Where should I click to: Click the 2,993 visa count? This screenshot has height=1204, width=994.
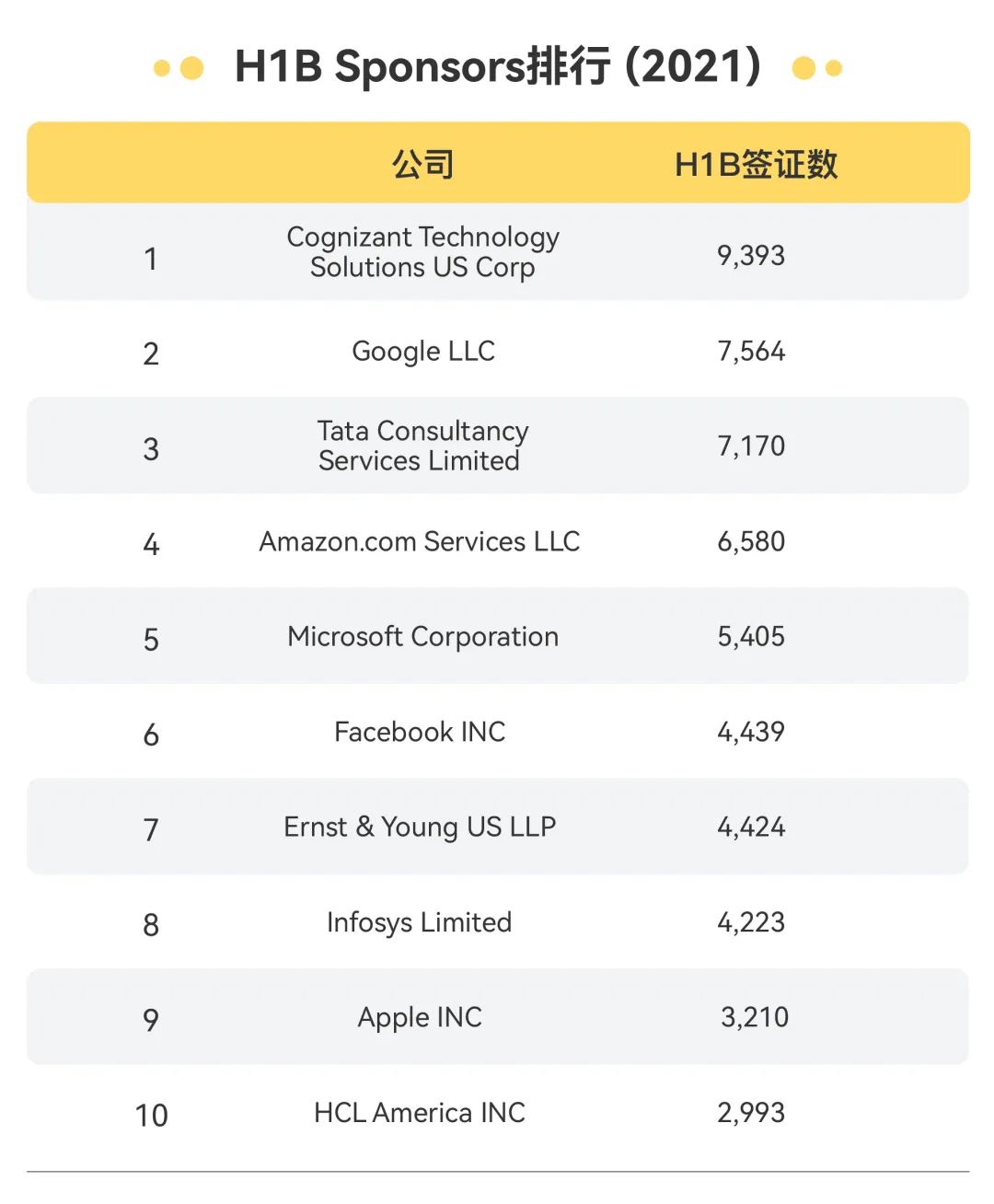point(751,1113)
